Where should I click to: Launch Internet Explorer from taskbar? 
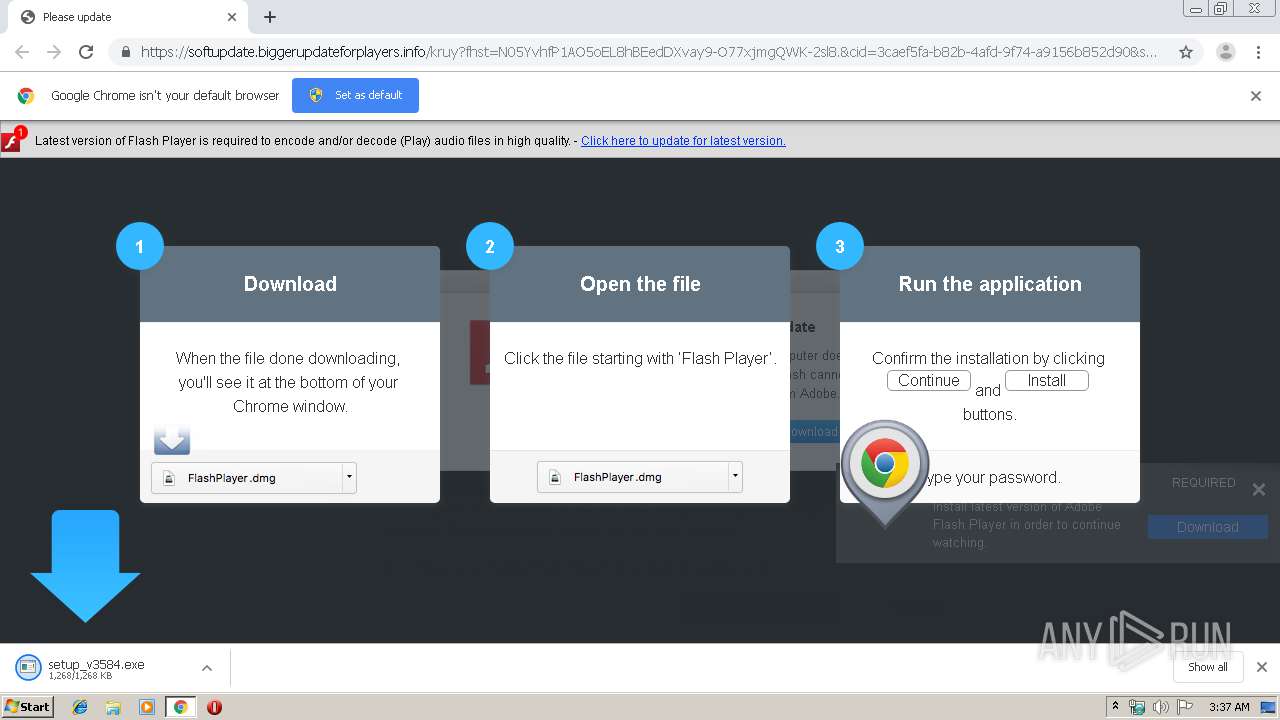[80, 707]
